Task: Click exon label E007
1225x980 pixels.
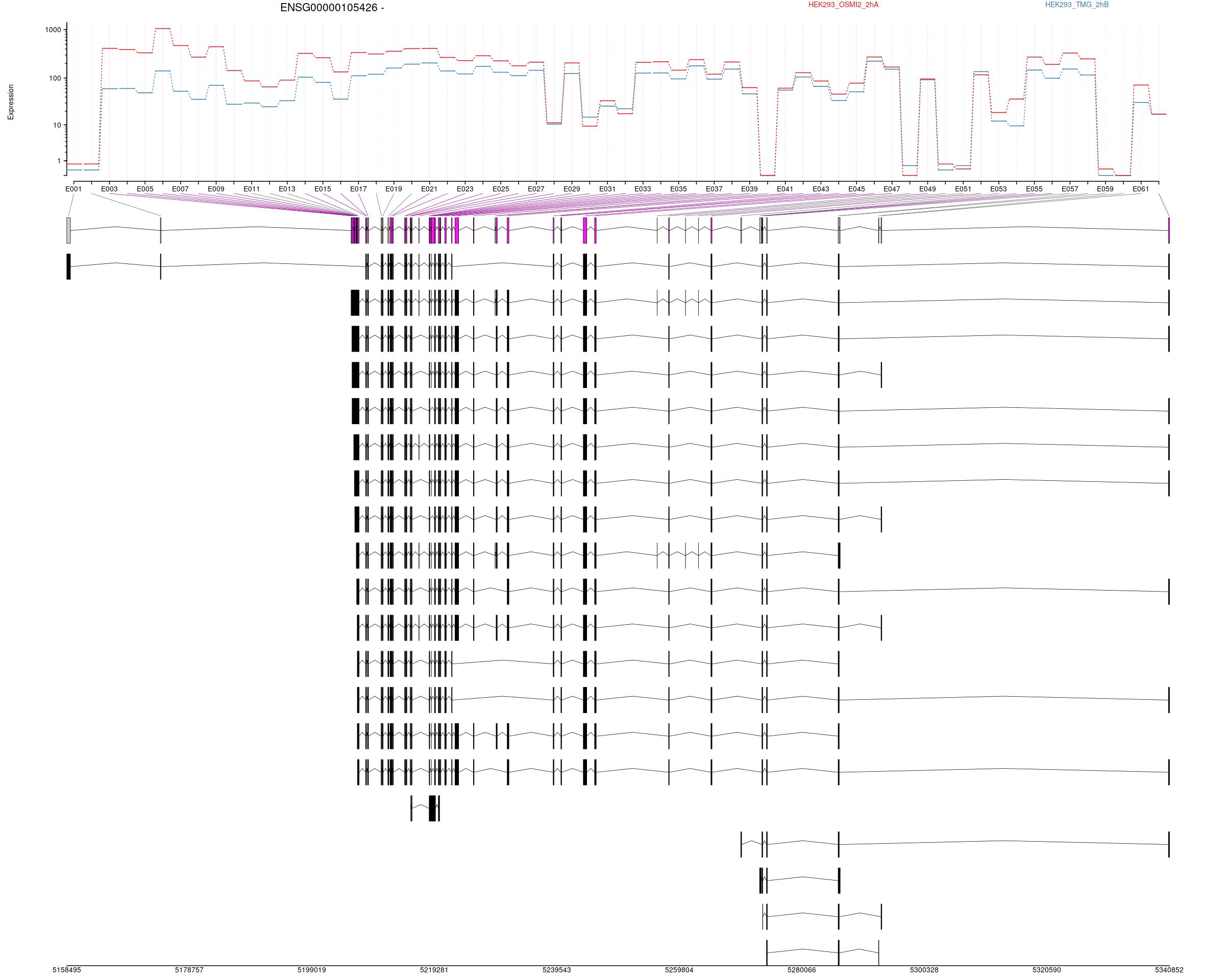Action: point(180,189)
